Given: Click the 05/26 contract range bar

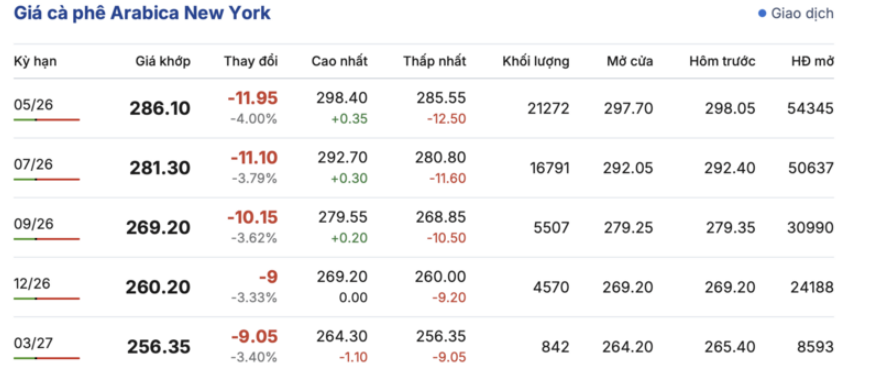Looking at the screenshot, I should tap(47, 119).
